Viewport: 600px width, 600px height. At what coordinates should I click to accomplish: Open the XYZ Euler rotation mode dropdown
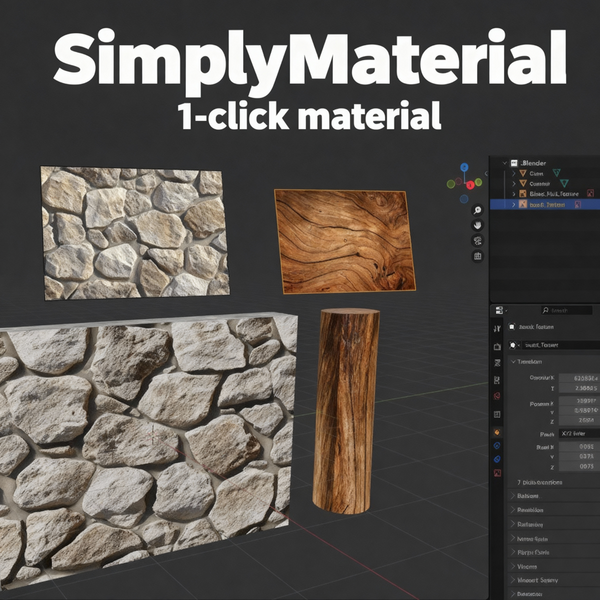click(579, 434)
